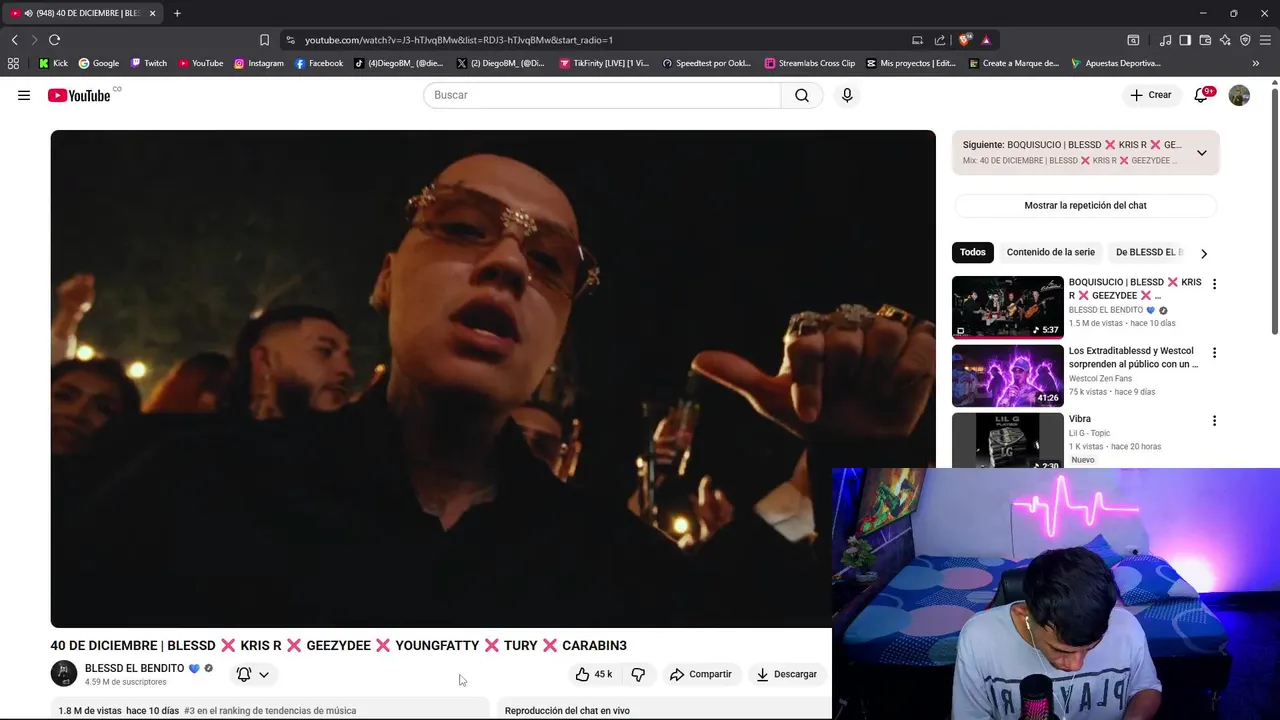Open the Facebook bookmark
Viewport: 1280px width, 720px height.
319,63
